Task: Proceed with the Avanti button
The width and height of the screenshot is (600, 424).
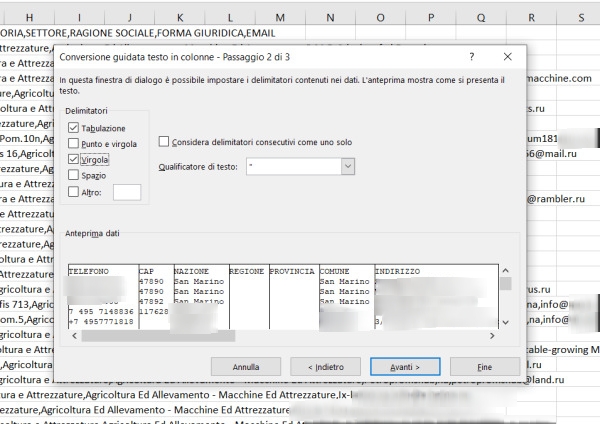Action: pos(405,367)
